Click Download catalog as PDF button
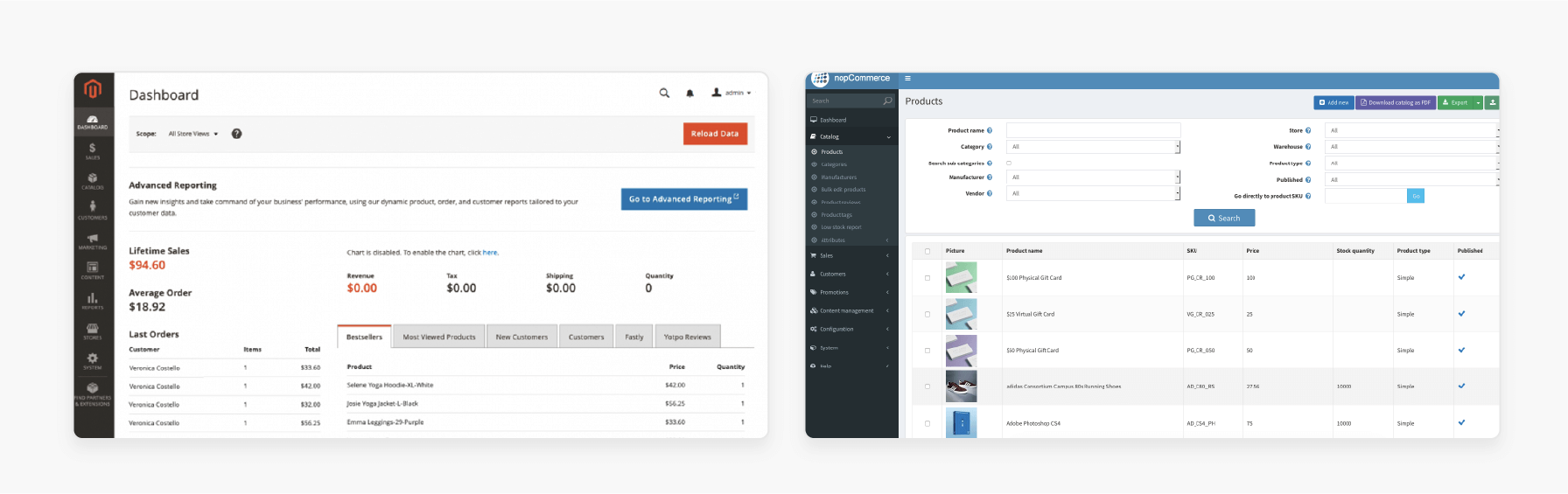Viewport: 1568px width, 494px height. [x=1396, y=103]
